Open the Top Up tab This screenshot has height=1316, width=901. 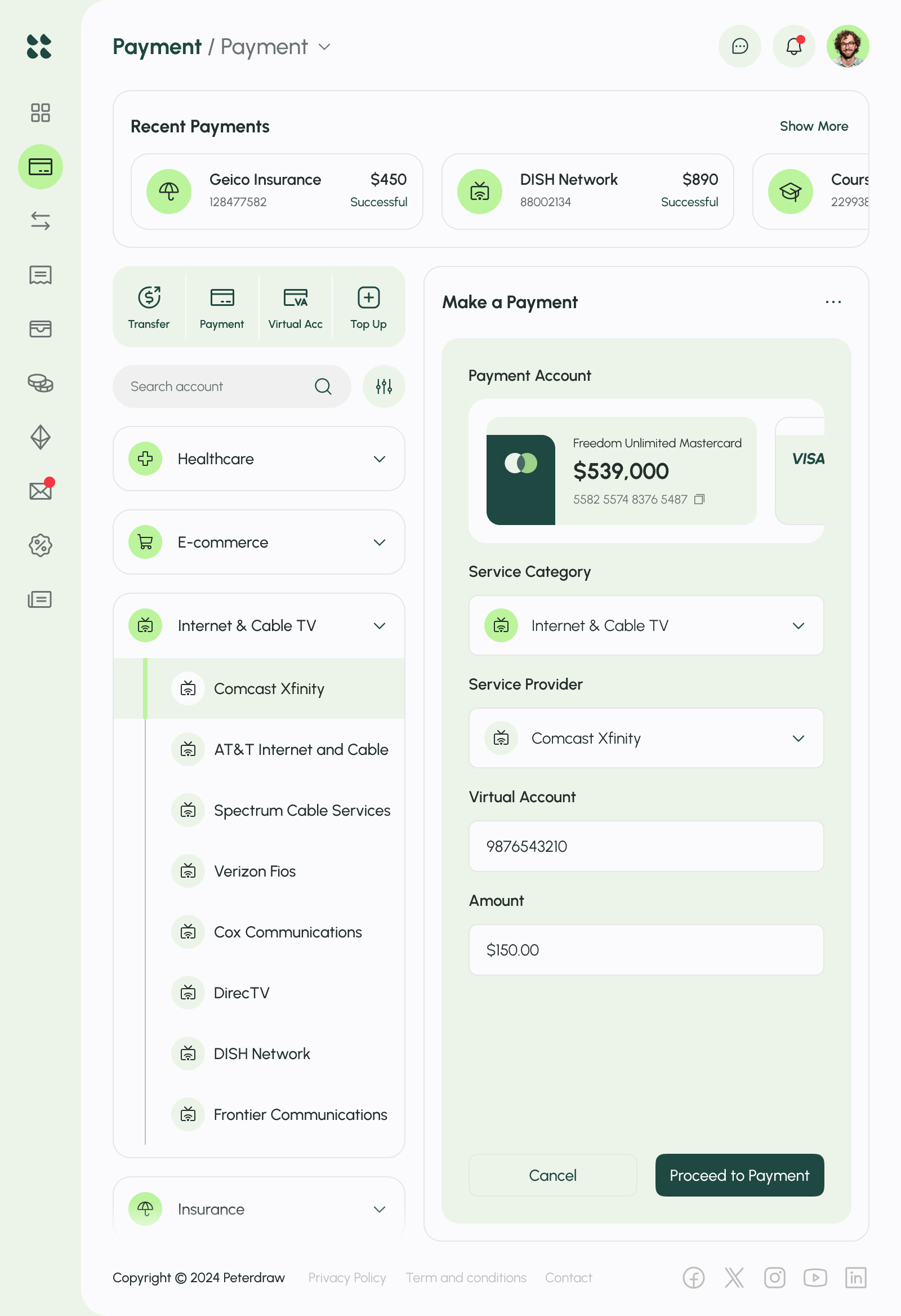(368, 306)
